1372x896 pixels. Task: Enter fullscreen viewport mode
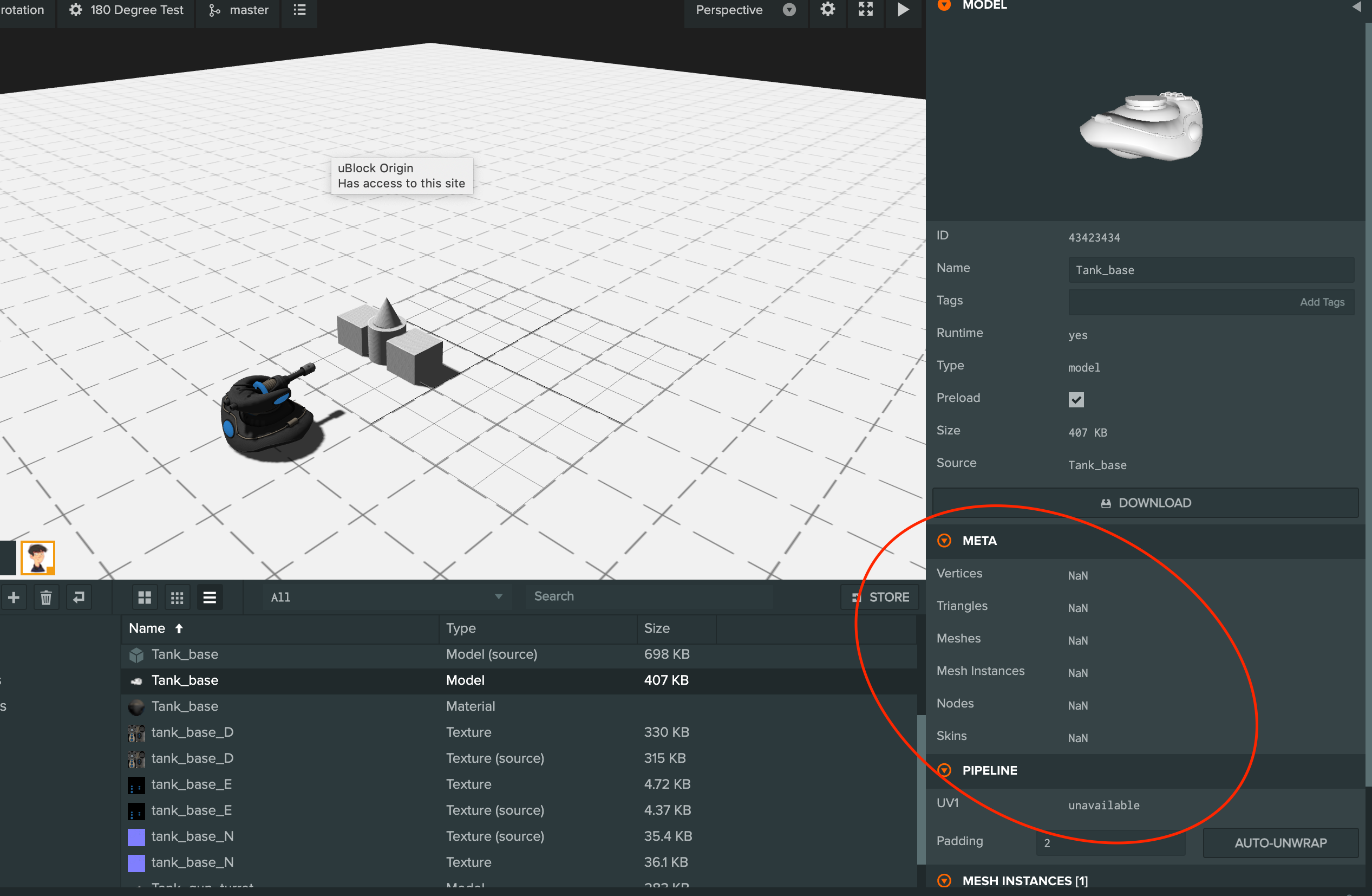(865, 9)
